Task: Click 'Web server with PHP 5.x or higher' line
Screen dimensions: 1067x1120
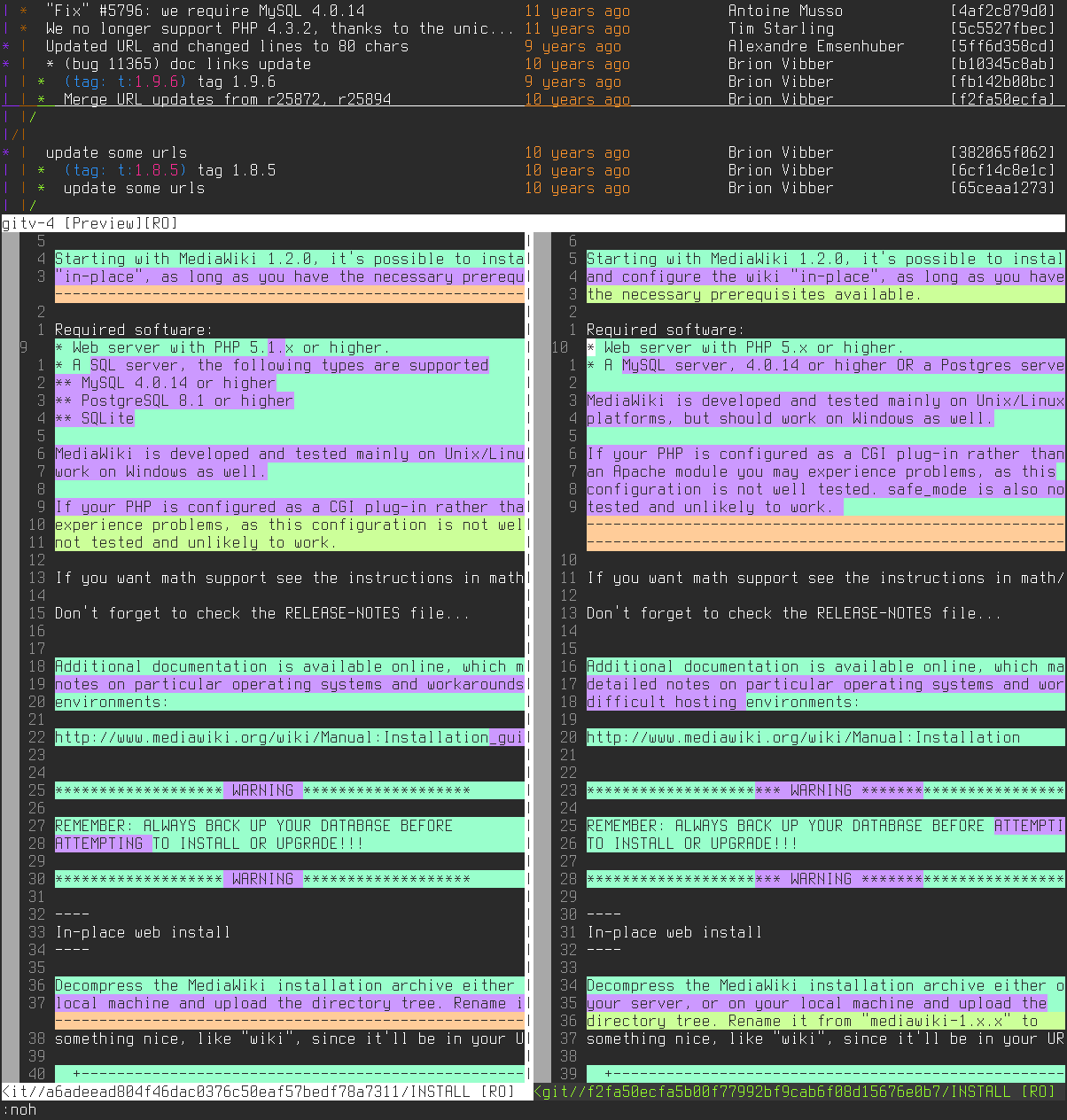Action: click(744, 347)
